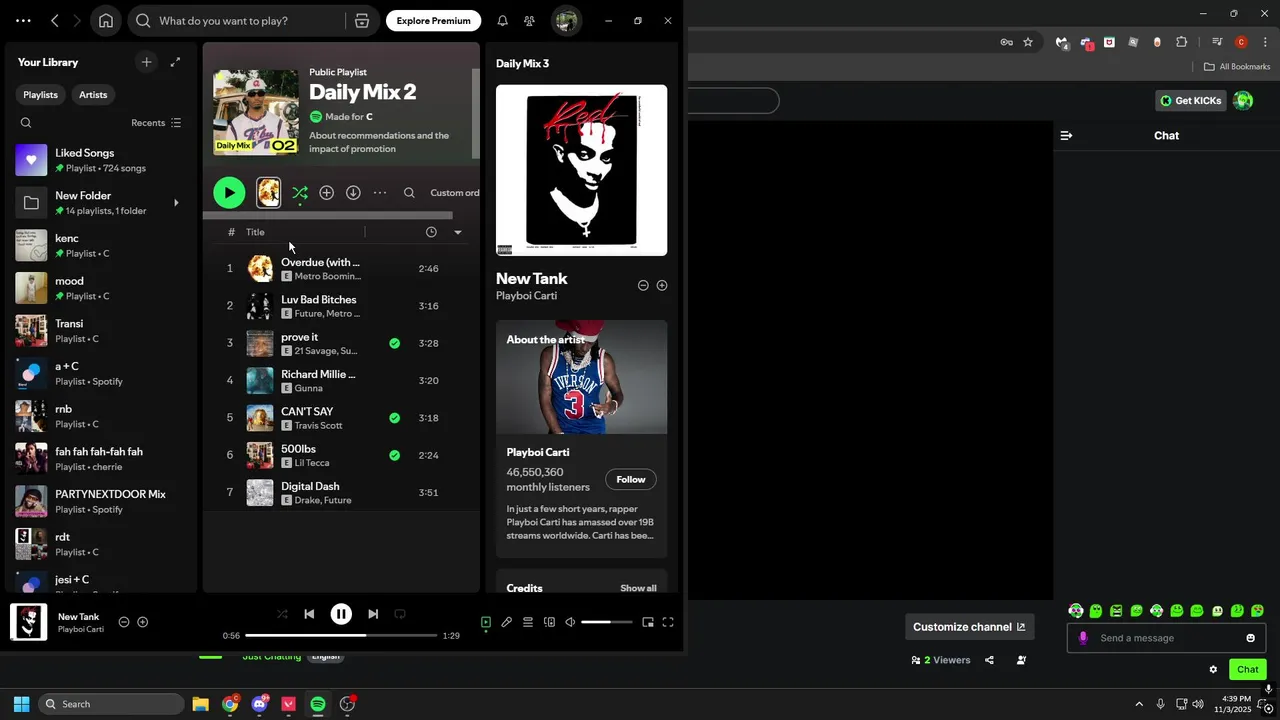Create a playlist with the plus icon

[x=146, y=62]
